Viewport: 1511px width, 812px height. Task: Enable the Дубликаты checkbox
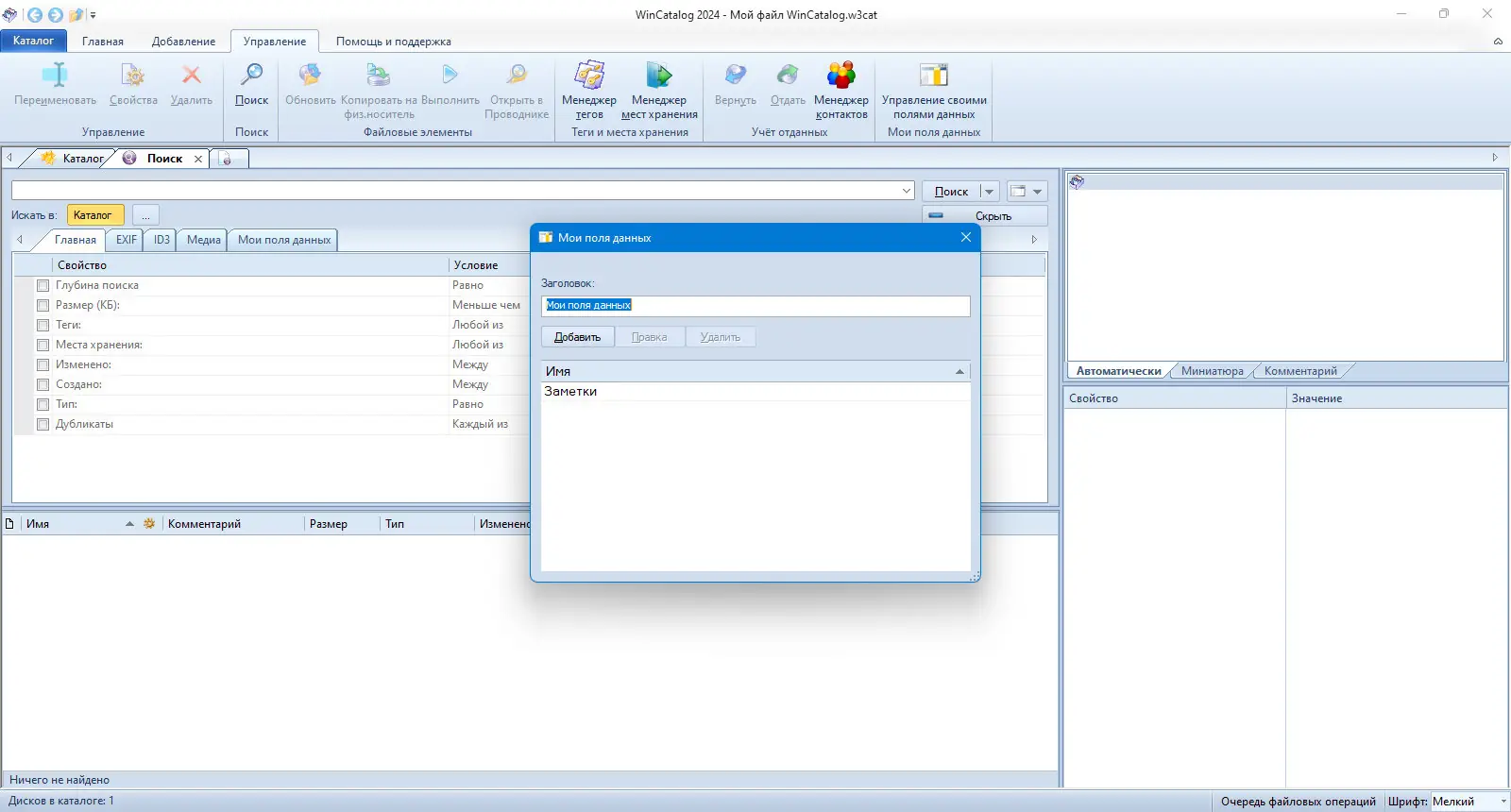point(42,424)
